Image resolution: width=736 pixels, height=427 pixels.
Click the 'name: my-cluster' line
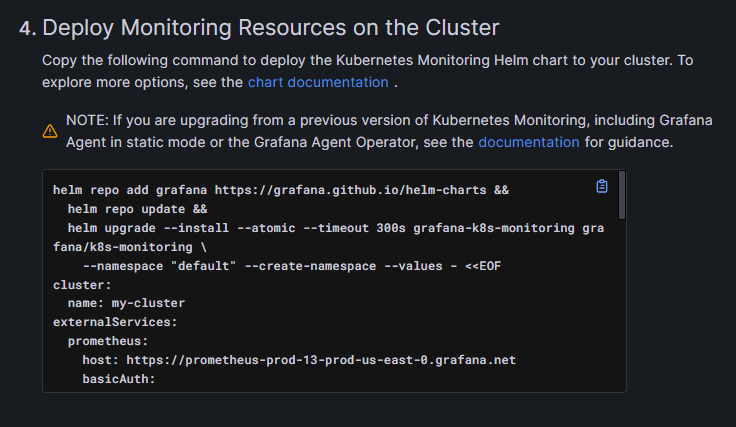click(126, 303)
